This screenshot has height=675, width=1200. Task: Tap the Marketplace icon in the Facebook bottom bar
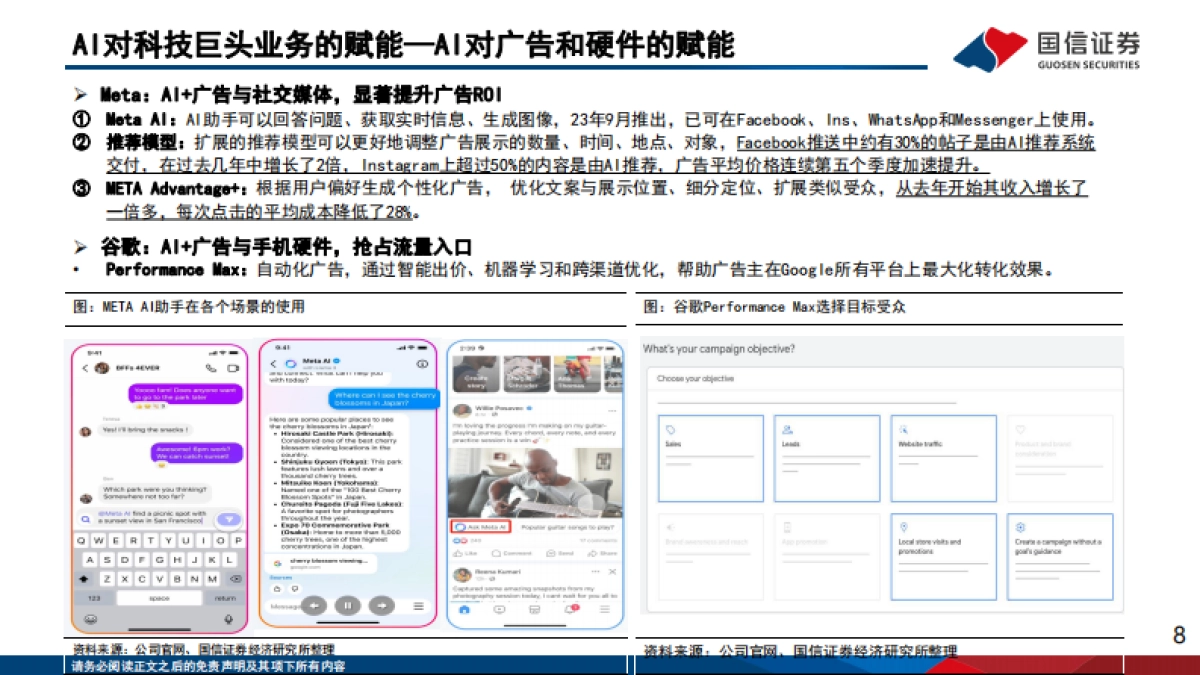point(535,608)
